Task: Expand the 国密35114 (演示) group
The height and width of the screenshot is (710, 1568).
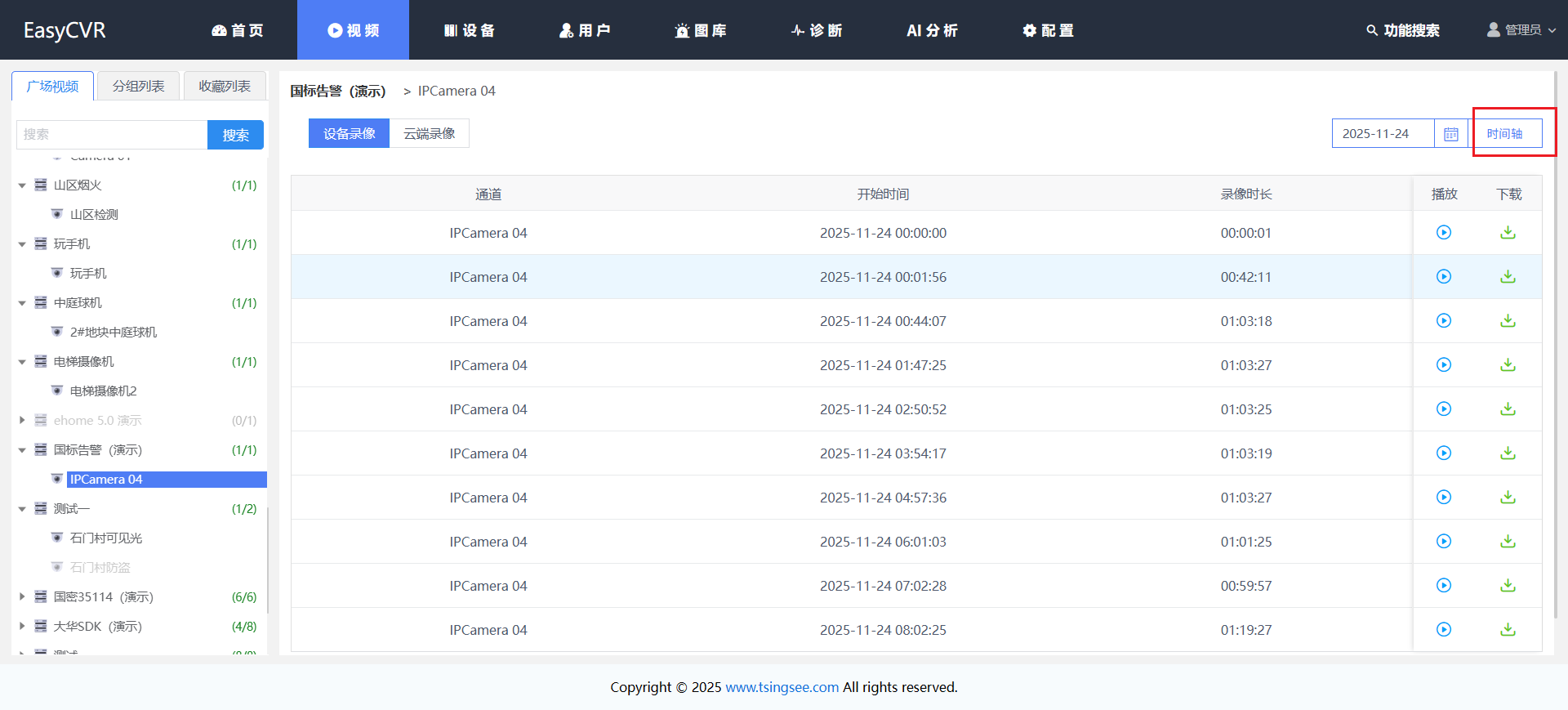Action: click(22, 597)
